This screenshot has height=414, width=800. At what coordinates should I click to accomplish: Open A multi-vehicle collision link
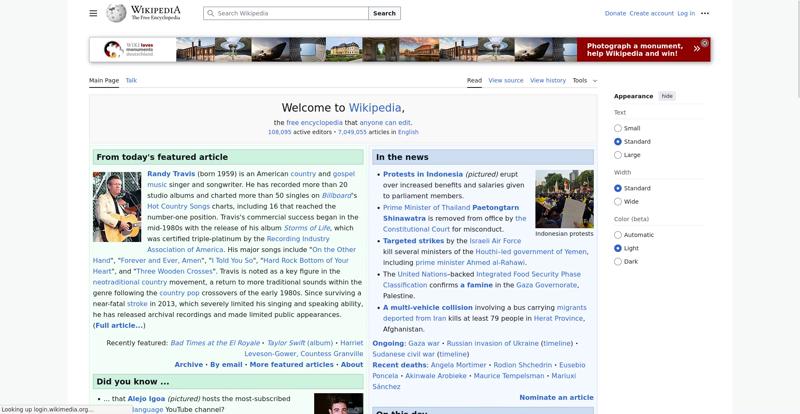428,308
